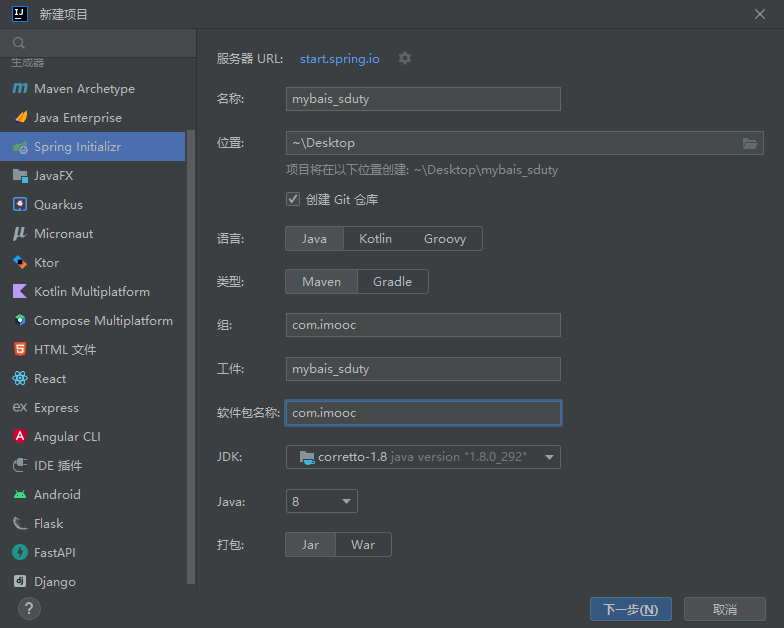Click the generator list scrollbar
This screenshot has width=784, height=628.
[190, 357]
